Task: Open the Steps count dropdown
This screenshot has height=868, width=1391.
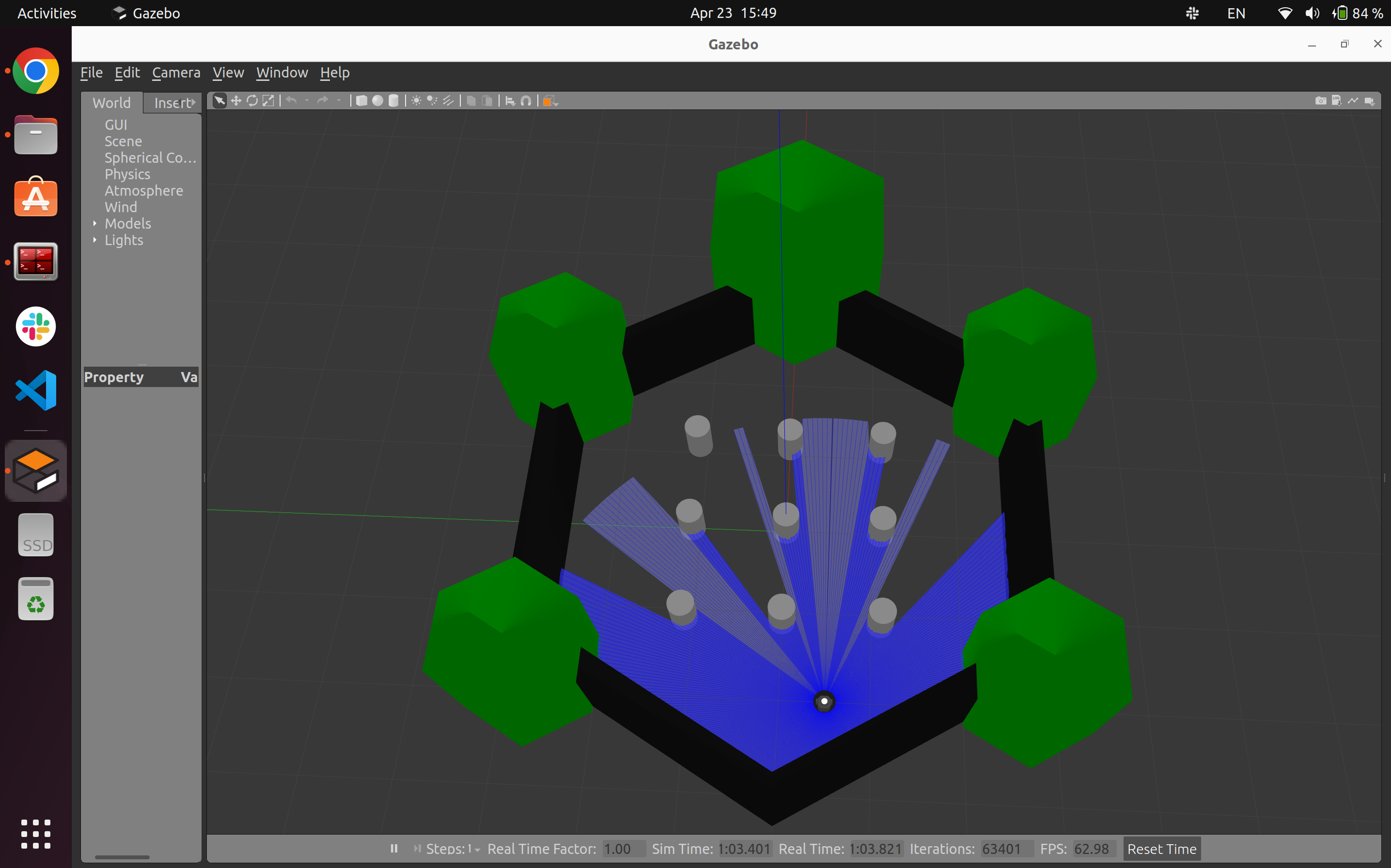Action: point(477,849)
